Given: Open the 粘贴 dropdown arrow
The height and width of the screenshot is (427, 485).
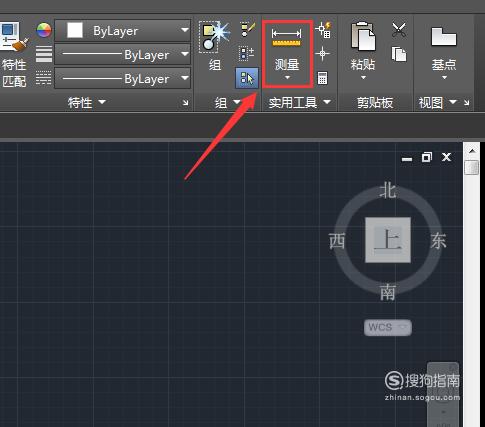Looking at the screenshot, I should click(x=363, y=78).
